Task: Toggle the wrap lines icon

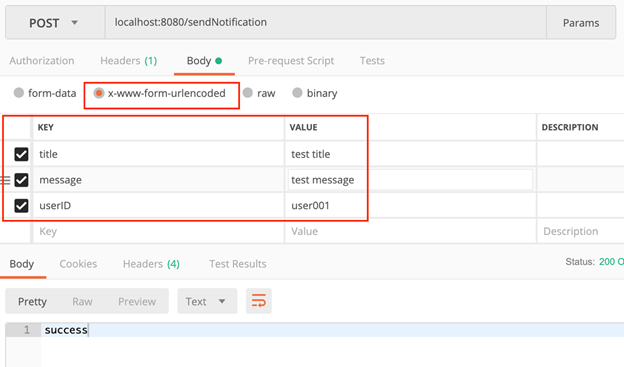Action: click(x=259, y=301)
